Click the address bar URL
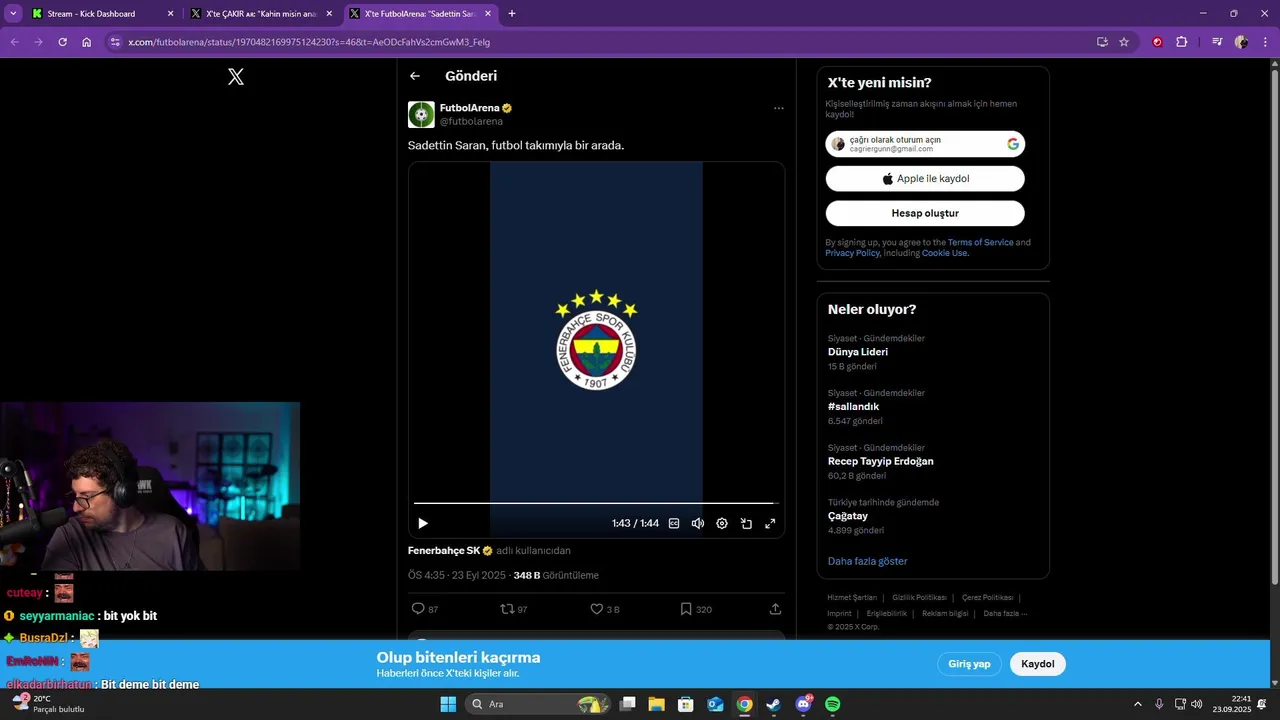 pos(309,42)
